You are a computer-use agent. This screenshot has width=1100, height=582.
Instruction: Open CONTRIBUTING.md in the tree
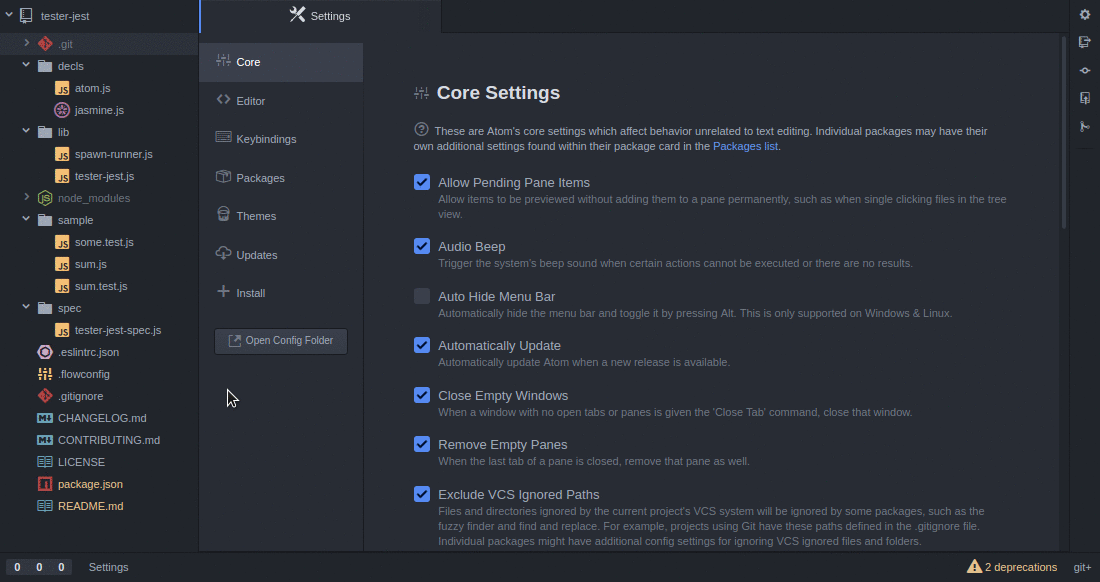coord(109,440)
